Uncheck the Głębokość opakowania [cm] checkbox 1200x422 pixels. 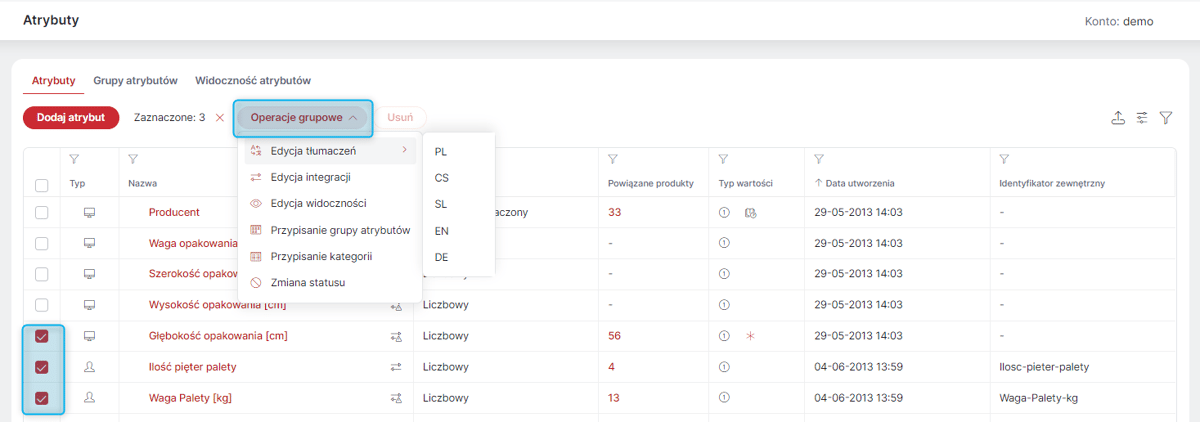tap(41, 336)
